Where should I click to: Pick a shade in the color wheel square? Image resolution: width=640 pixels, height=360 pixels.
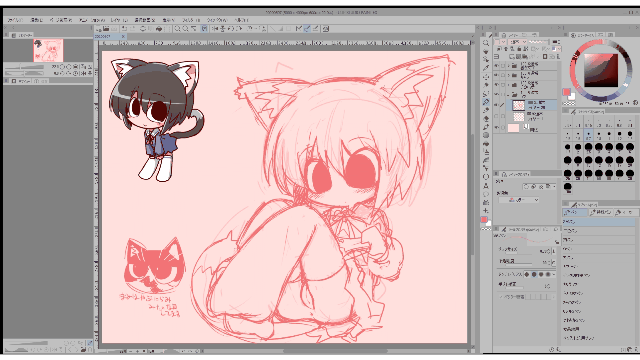pos(601,70)
